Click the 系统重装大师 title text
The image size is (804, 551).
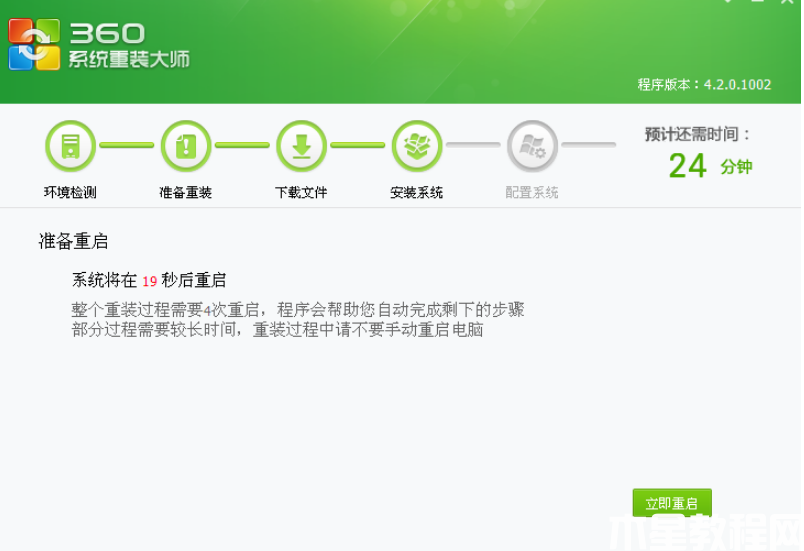(129, 59)
